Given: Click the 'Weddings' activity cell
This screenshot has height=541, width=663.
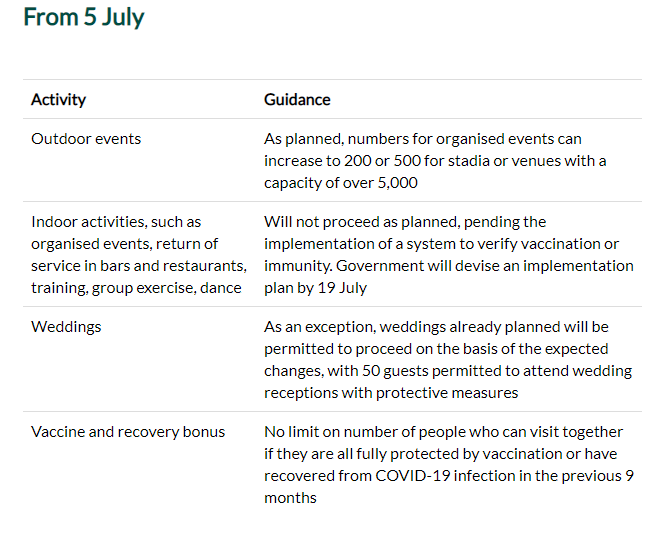Looking at the screenshot, I should coord(66,327).
